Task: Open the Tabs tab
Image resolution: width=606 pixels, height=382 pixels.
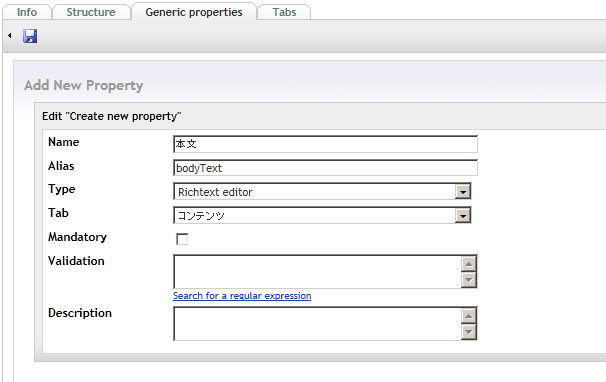Action: (x=284, y=12)
